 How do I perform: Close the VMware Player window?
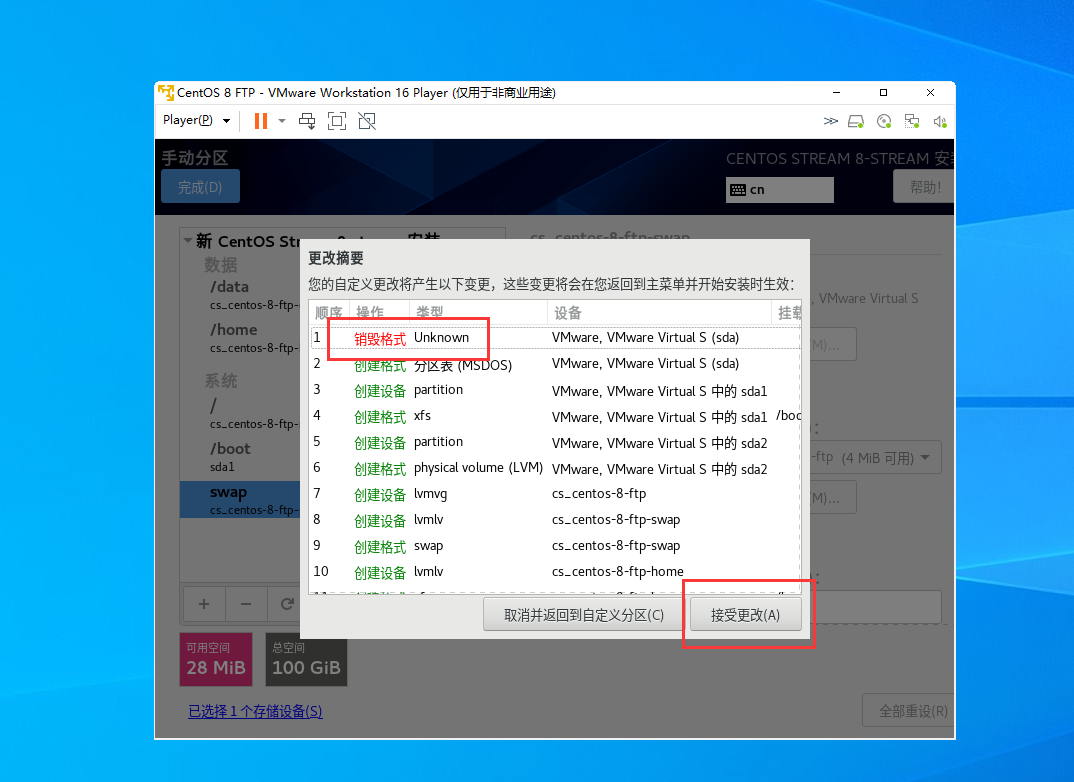pos(930,92)
